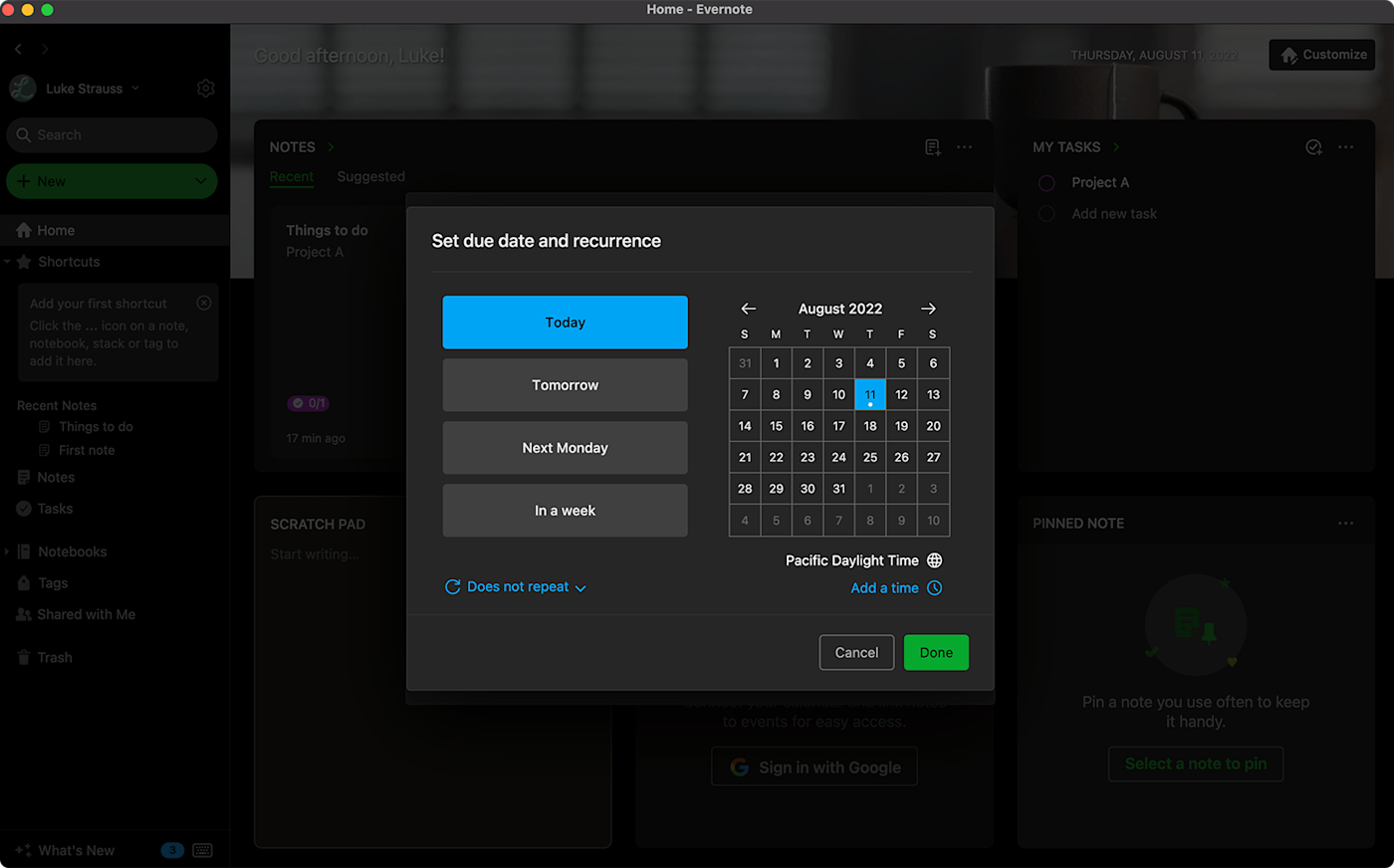Pick August 20 on the calendar

(x=933, y=426)
